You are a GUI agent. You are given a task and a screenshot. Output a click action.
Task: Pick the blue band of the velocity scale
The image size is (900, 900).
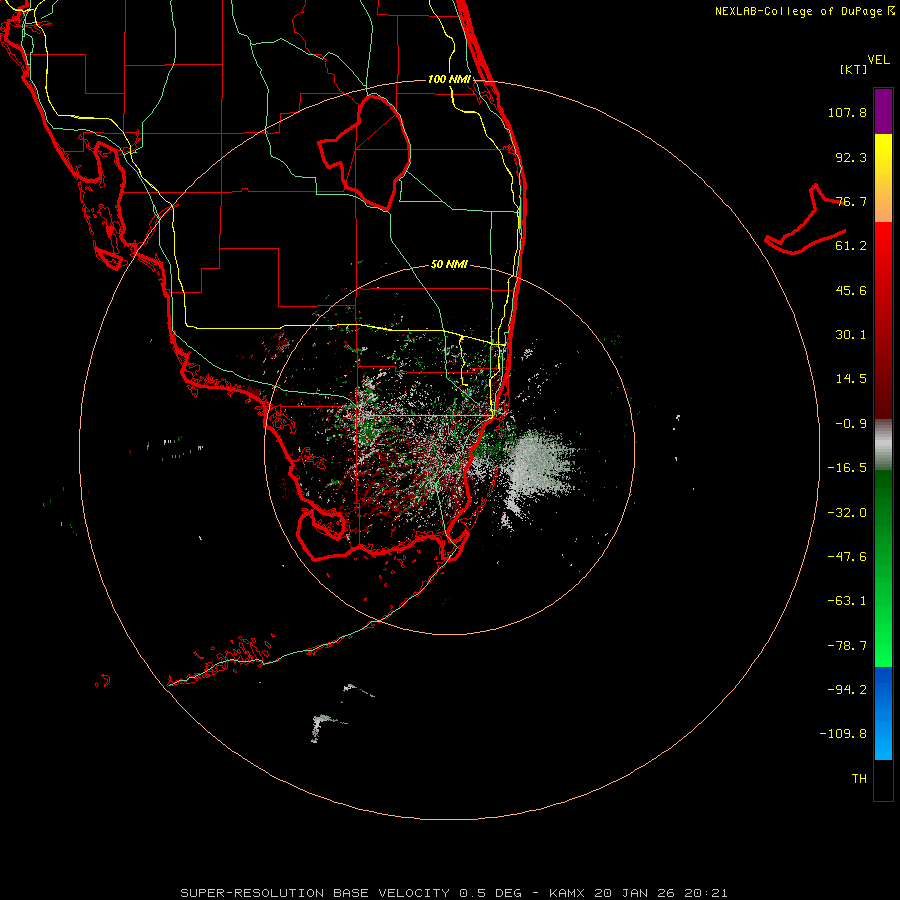(883, 713)
